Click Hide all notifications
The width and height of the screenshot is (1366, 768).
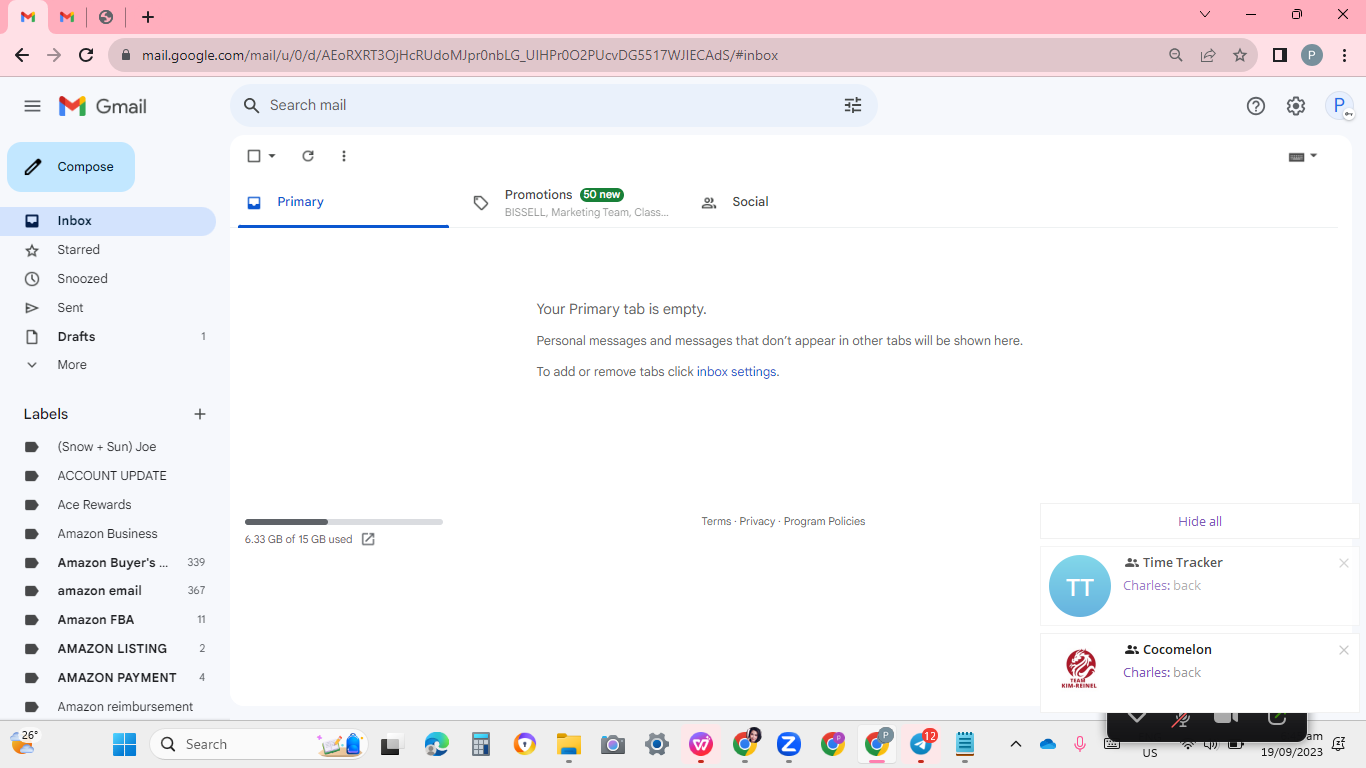(x=1200, y=521)
